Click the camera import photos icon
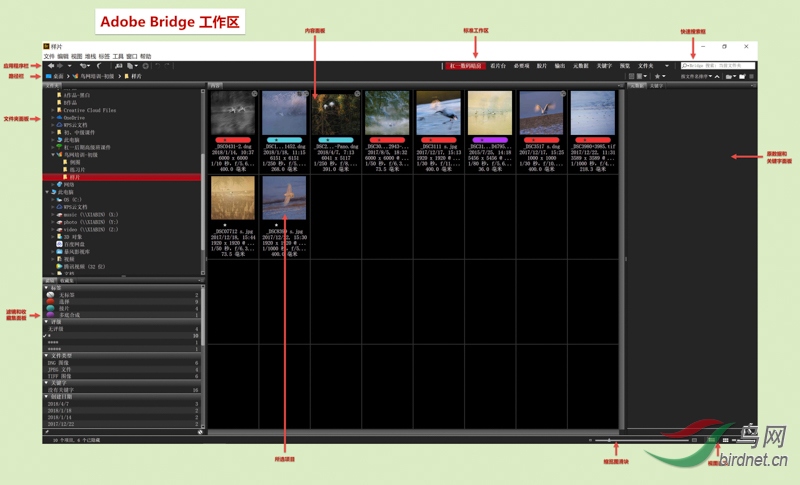The image size is (800, 485). [118, 66]
